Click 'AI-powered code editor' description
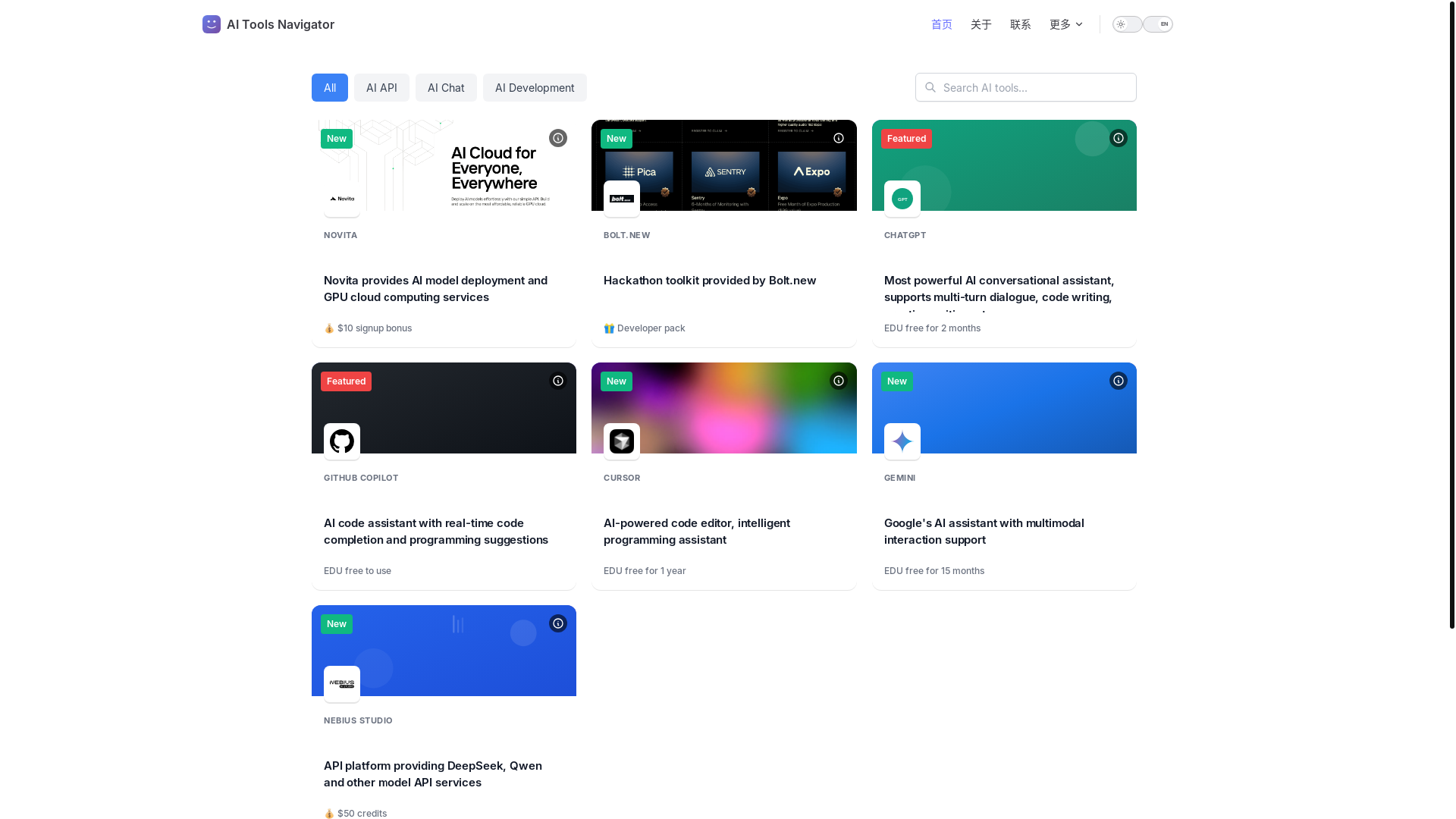 [x=697, y=532]
